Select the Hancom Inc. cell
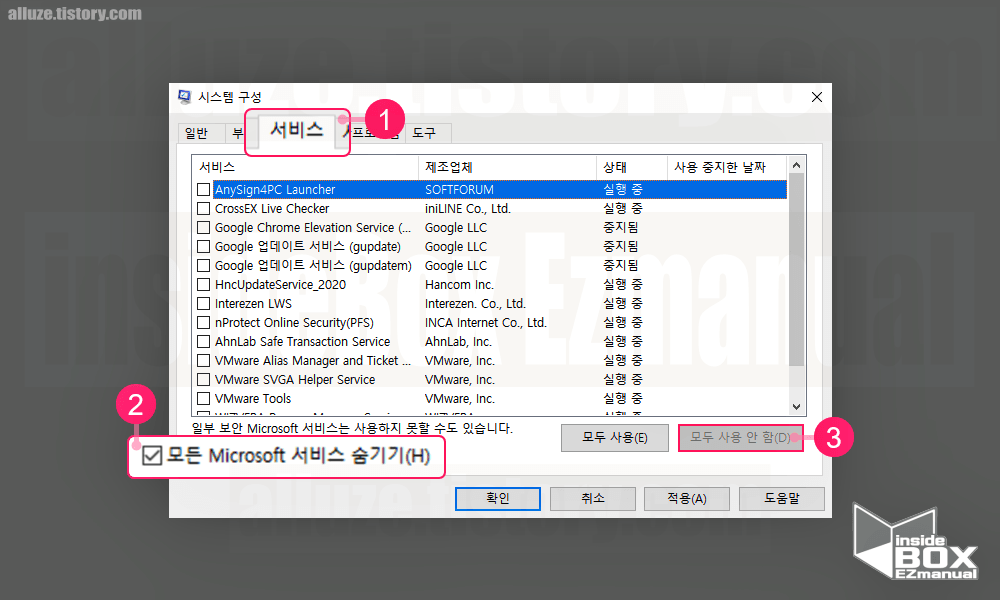The image size is (1000, 600). pyautogui.click(x=459, y=284)
